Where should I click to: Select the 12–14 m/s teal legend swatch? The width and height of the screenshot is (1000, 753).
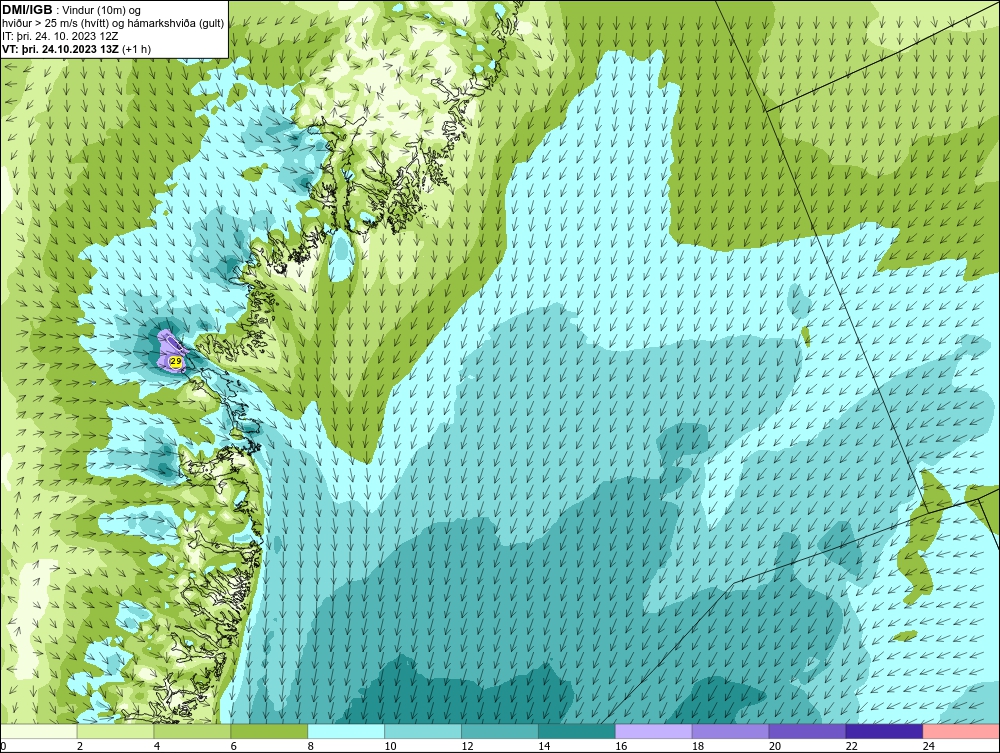(500, 731)
